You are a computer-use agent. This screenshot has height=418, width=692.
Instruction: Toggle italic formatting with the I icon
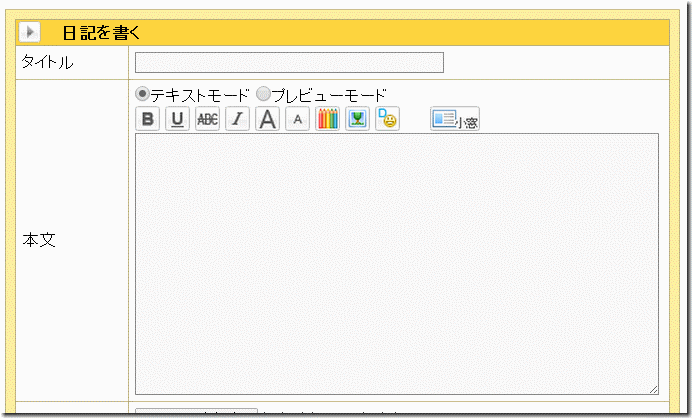coord(237,119)
